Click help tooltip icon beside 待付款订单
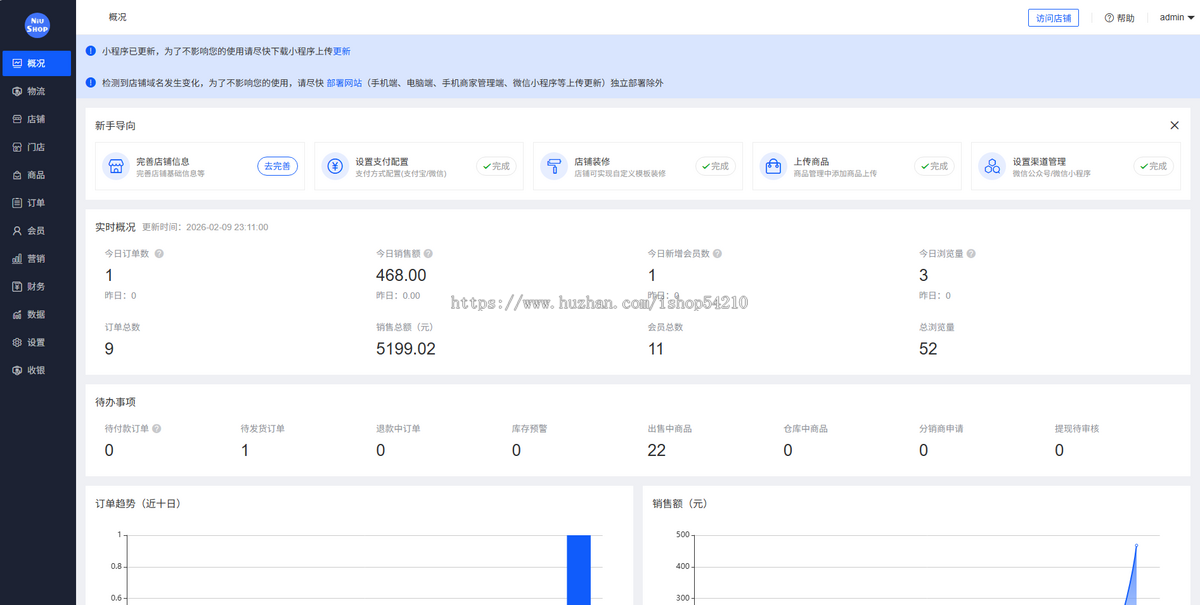Viewport: 1200px width, 605px height. pyautogui.click(x=157, y=429)
